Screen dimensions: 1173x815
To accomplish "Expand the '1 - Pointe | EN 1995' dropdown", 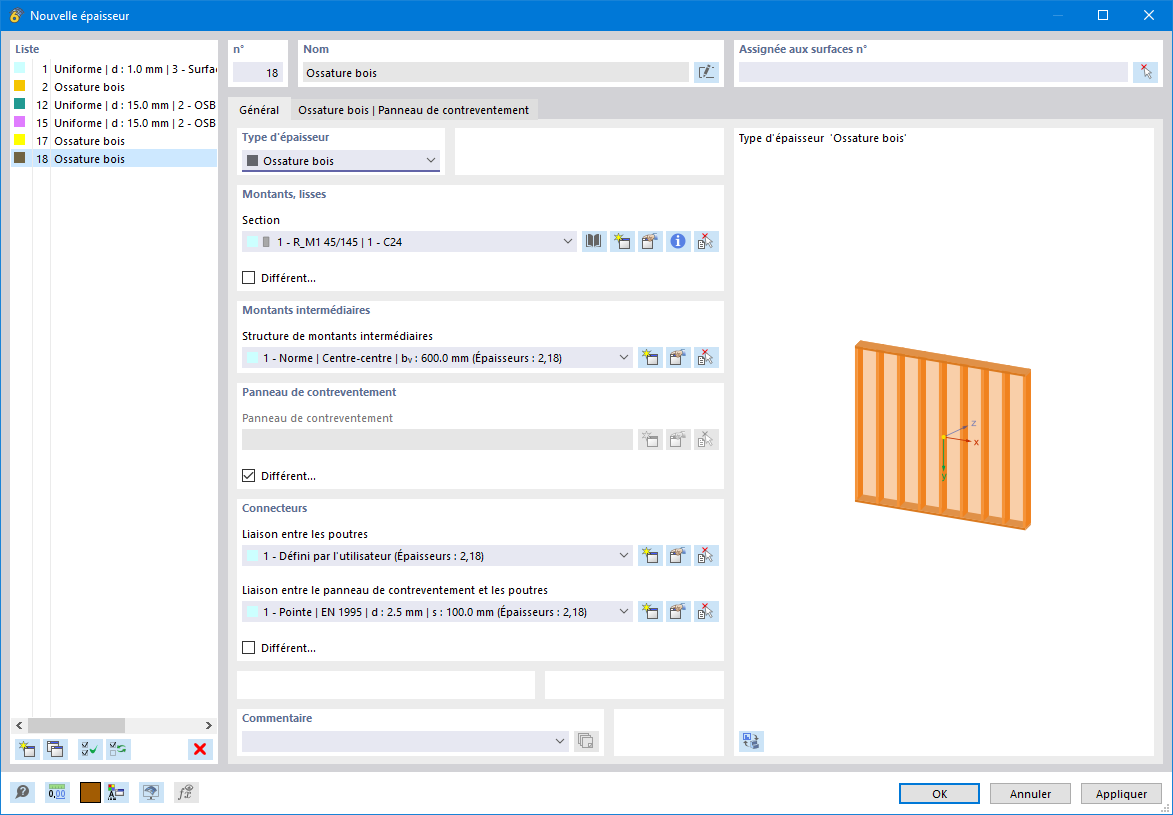I will coord(438,612).
